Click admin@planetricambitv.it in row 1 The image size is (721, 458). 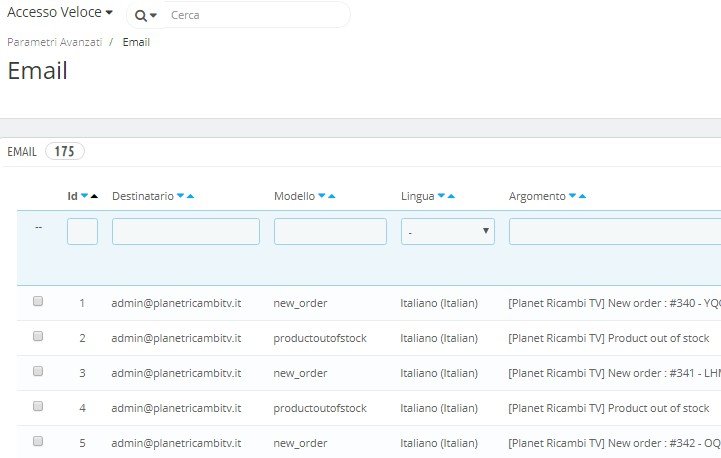(176, 303)
